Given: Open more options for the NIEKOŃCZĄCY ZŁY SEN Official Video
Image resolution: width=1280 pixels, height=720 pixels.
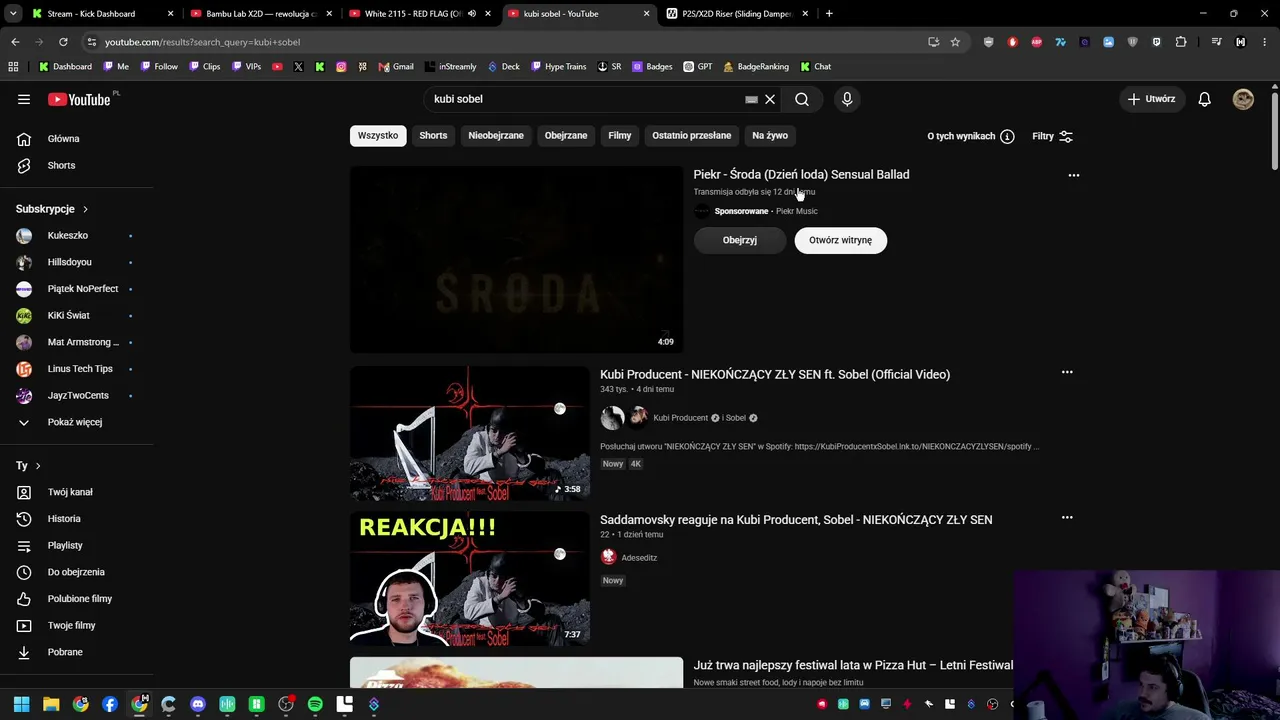Looking at the screenshot, I should coord(1067,373).
